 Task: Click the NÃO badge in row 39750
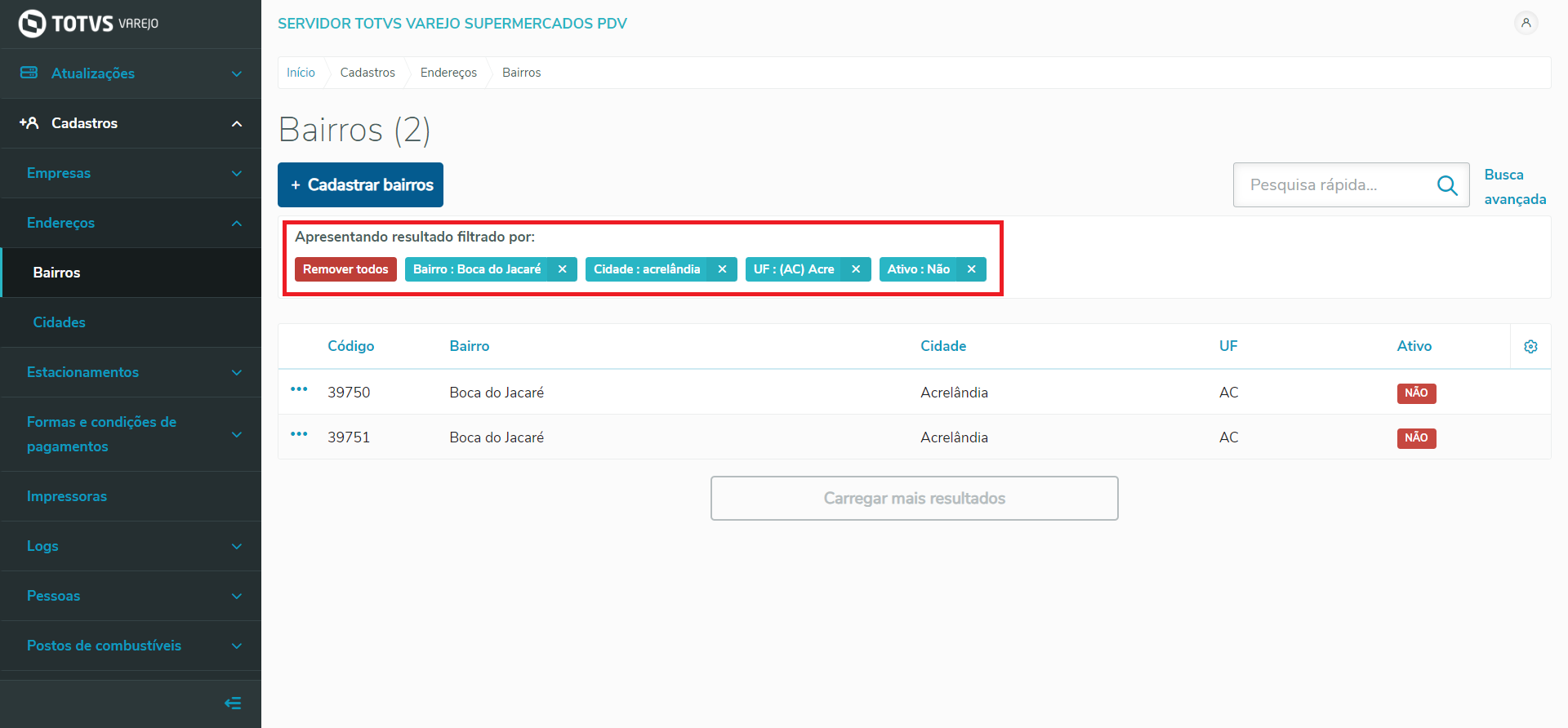[1416, 393]
